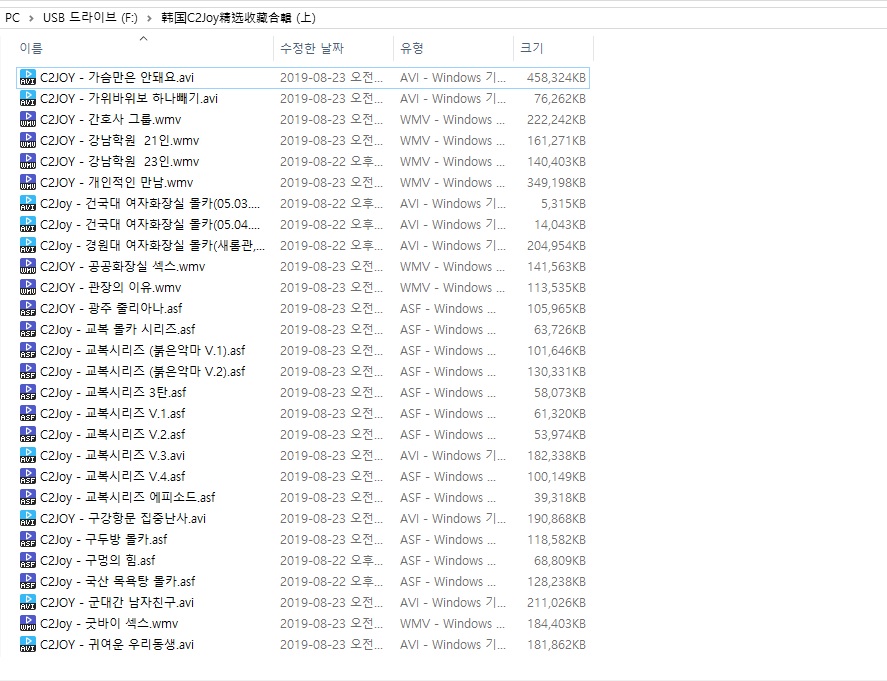887x681 pixels.
Task: Expand the chevron right after PC breadcrumb
Action: tap(31, 18)
